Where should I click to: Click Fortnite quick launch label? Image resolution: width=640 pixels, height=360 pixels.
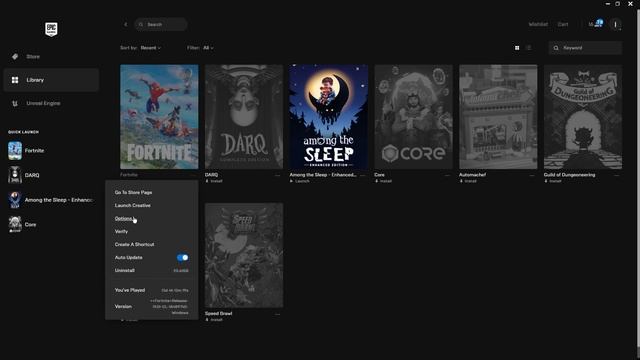pos(34,151)
